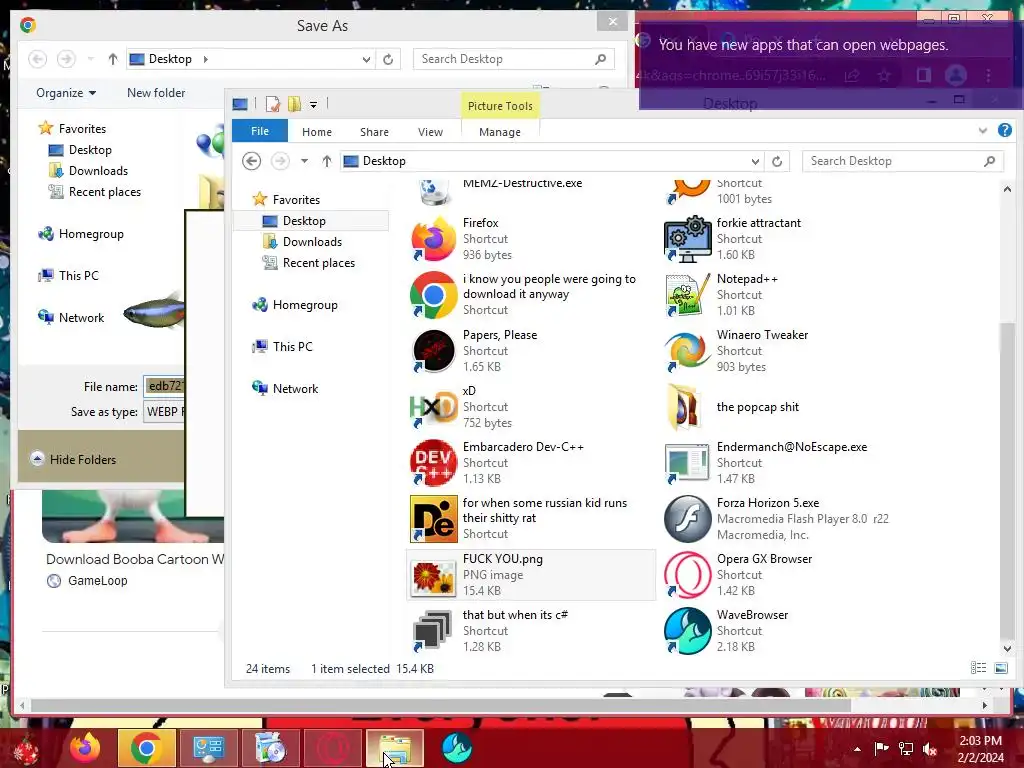Select the Winaero Tweaker shortcut icon
The width and height of the screenshot is (1024, 768).
tap(687, 351)
